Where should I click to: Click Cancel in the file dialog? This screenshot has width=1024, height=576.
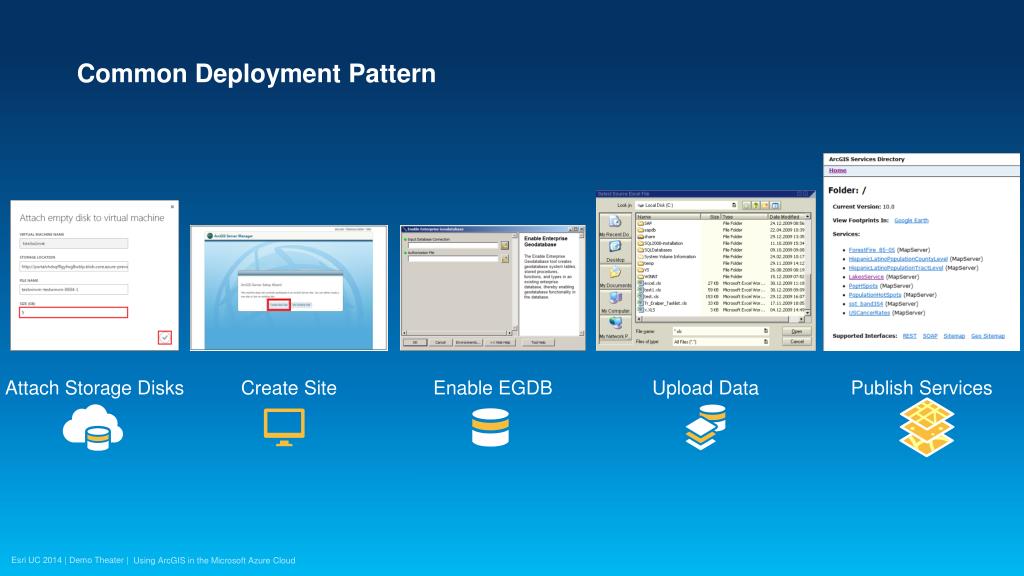[796, 342]
